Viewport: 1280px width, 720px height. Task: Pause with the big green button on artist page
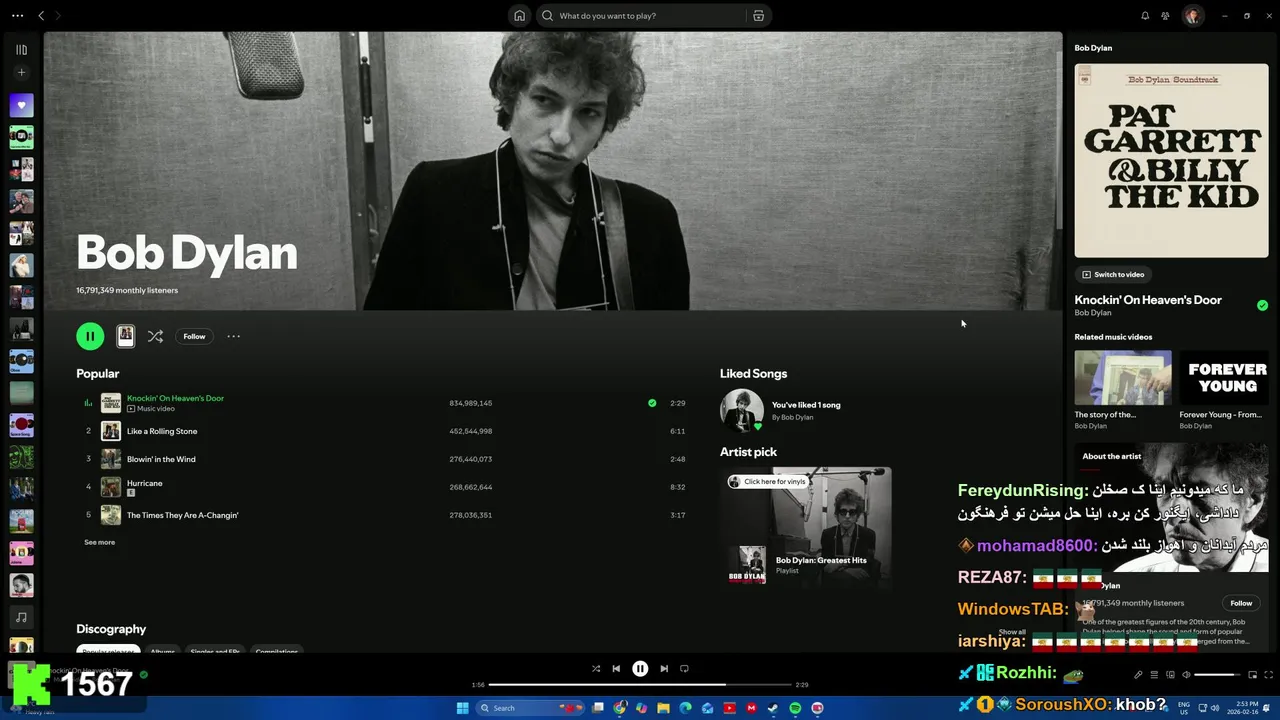pos(90,336)
